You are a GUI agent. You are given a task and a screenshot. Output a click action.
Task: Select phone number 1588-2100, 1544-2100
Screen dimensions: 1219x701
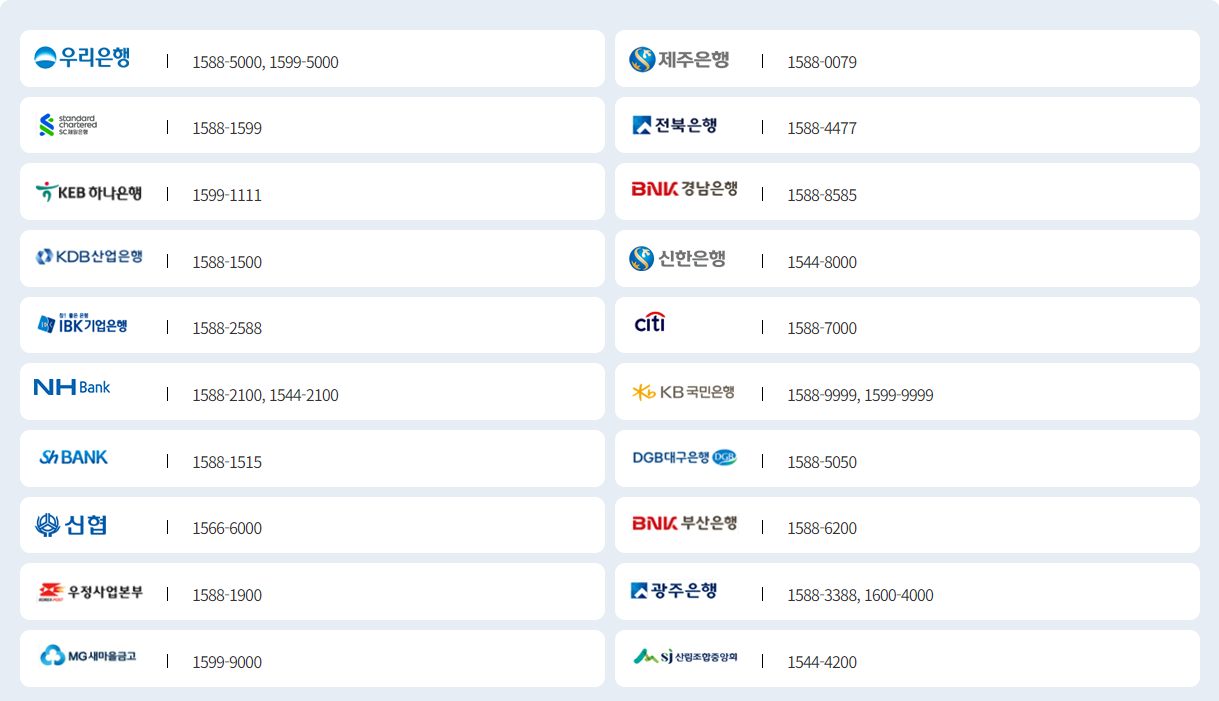point(265,395)
